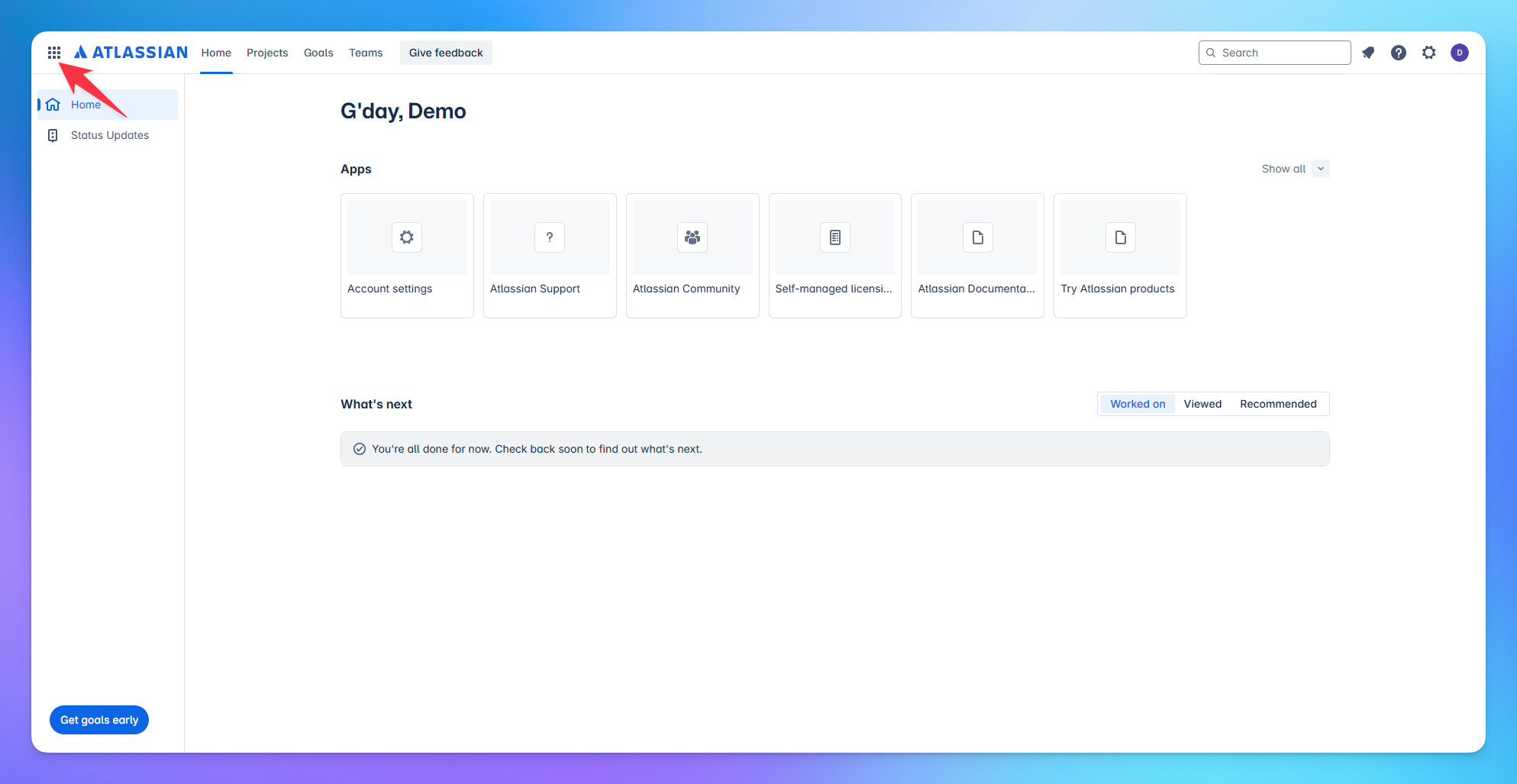Select the Worked on filter
The width and height of the screenshot is (1517, 784).
pyautogui.click(x=1138, y=404)
